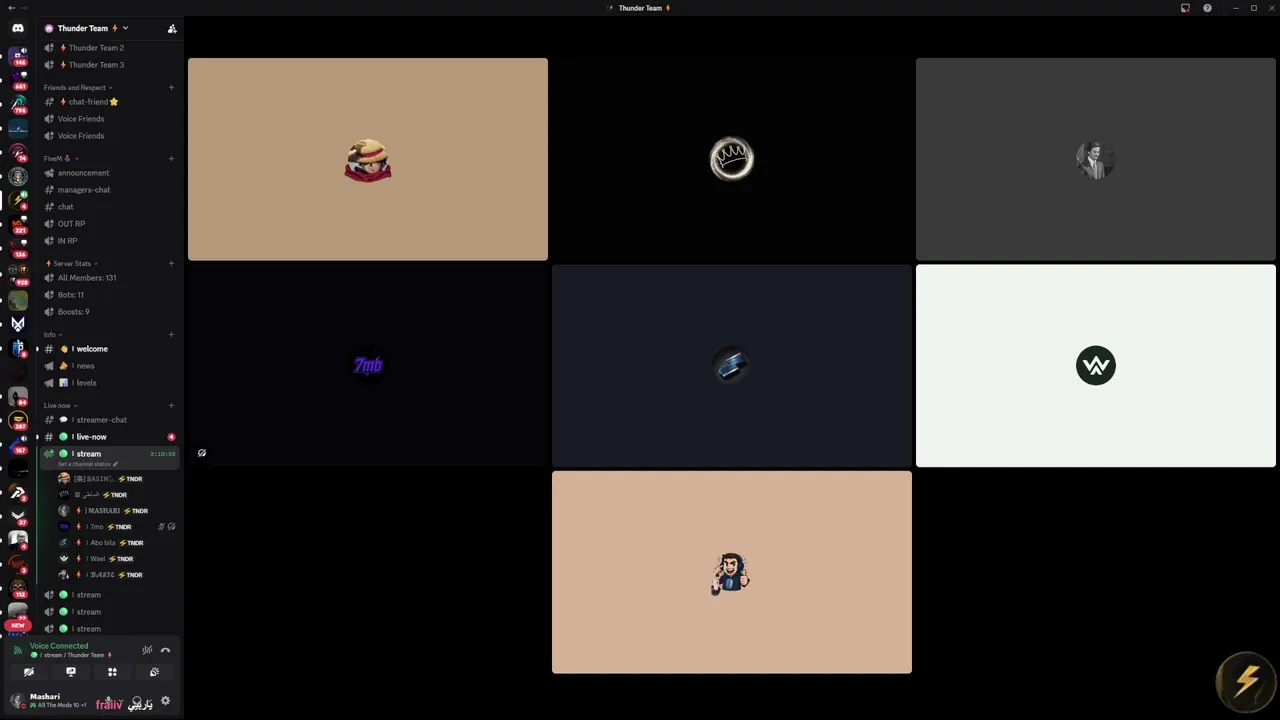Viewport: 1280px width, 720px height.
Task: Disconnect from the voice channel
Action: point(165,650)
